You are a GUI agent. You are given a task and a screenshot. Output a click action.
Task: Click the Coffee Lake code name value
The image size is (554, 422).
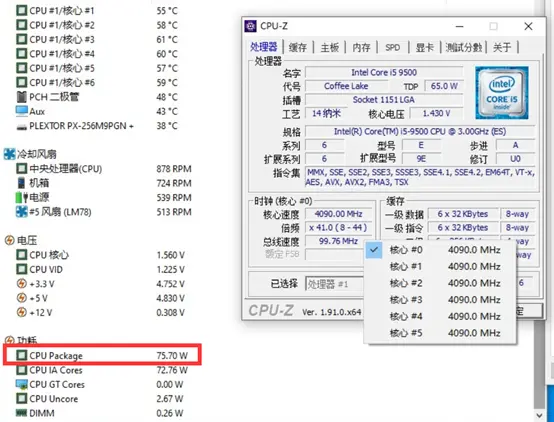pyautogui.click(x=346, y=86)
